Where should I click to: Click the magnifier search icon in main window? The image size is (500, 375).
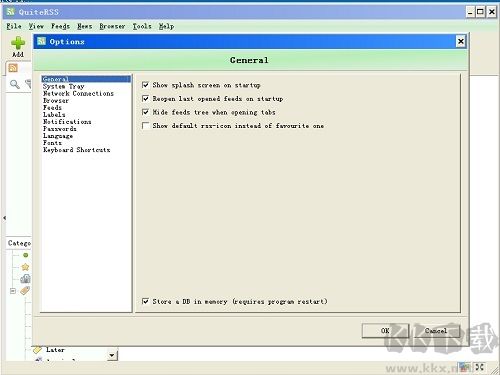point(14,84)
